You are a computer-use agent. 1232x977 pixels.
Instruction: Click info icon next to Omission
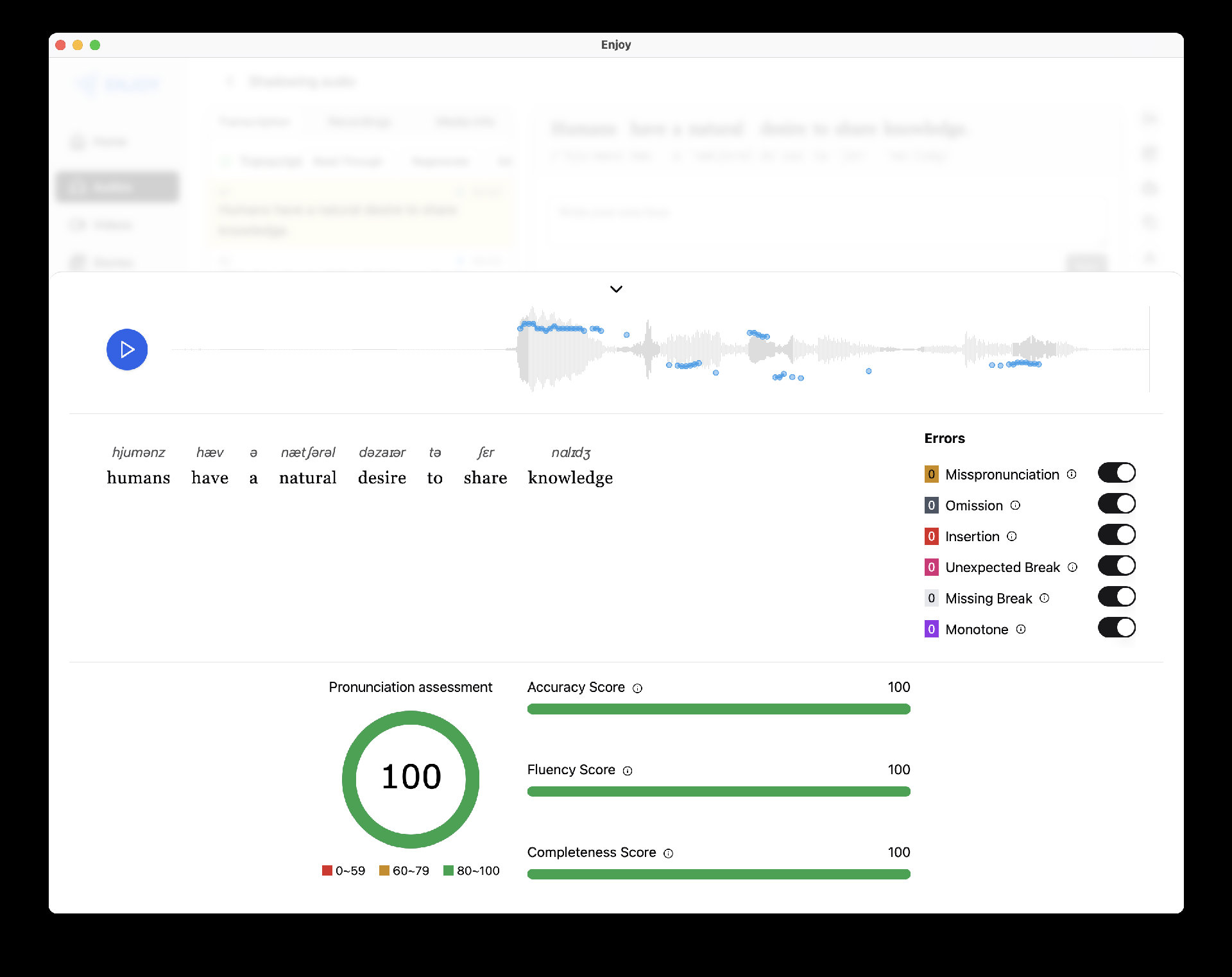[1015, 505]
